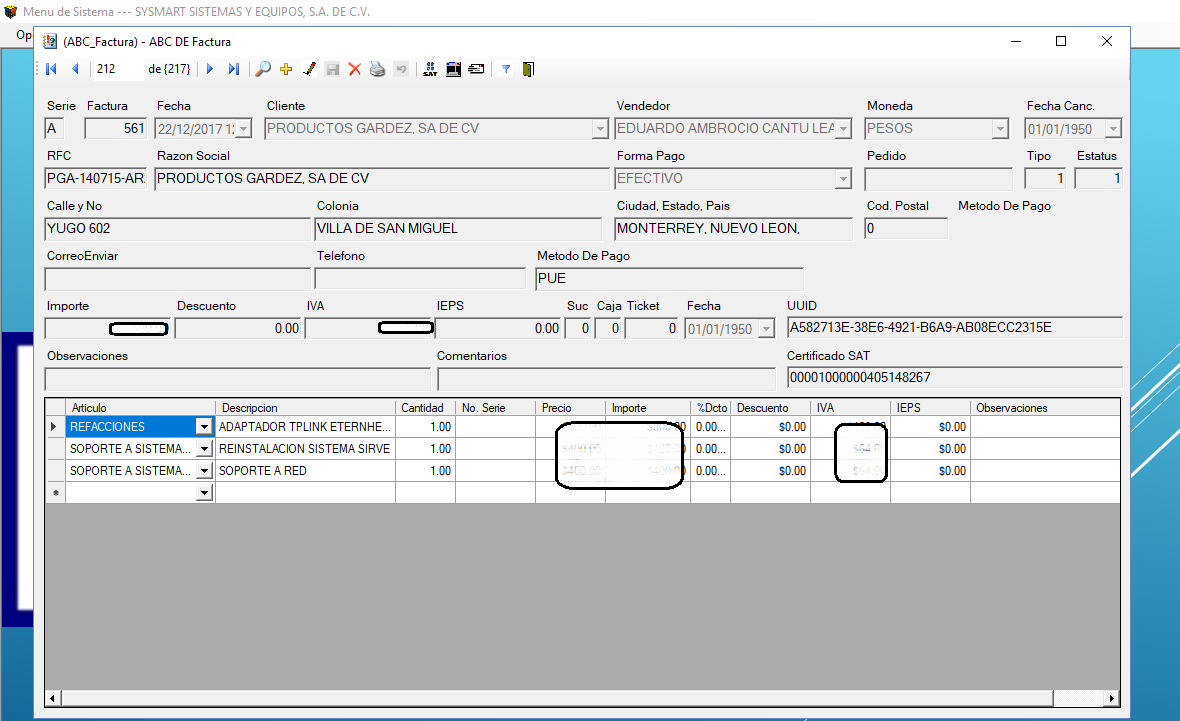Click the Calle y No field YUGO 602
1180x721 pixels.
[178, 229]
